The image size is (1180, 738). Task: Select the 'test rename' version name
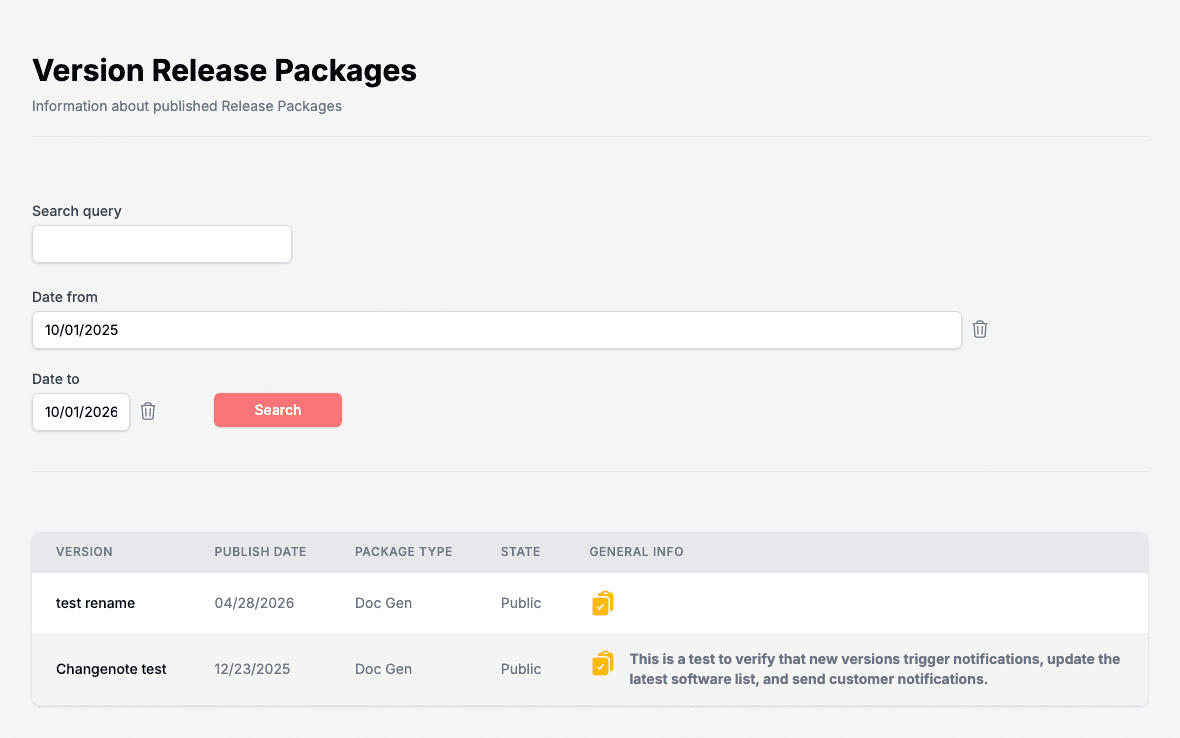[96, 603]
